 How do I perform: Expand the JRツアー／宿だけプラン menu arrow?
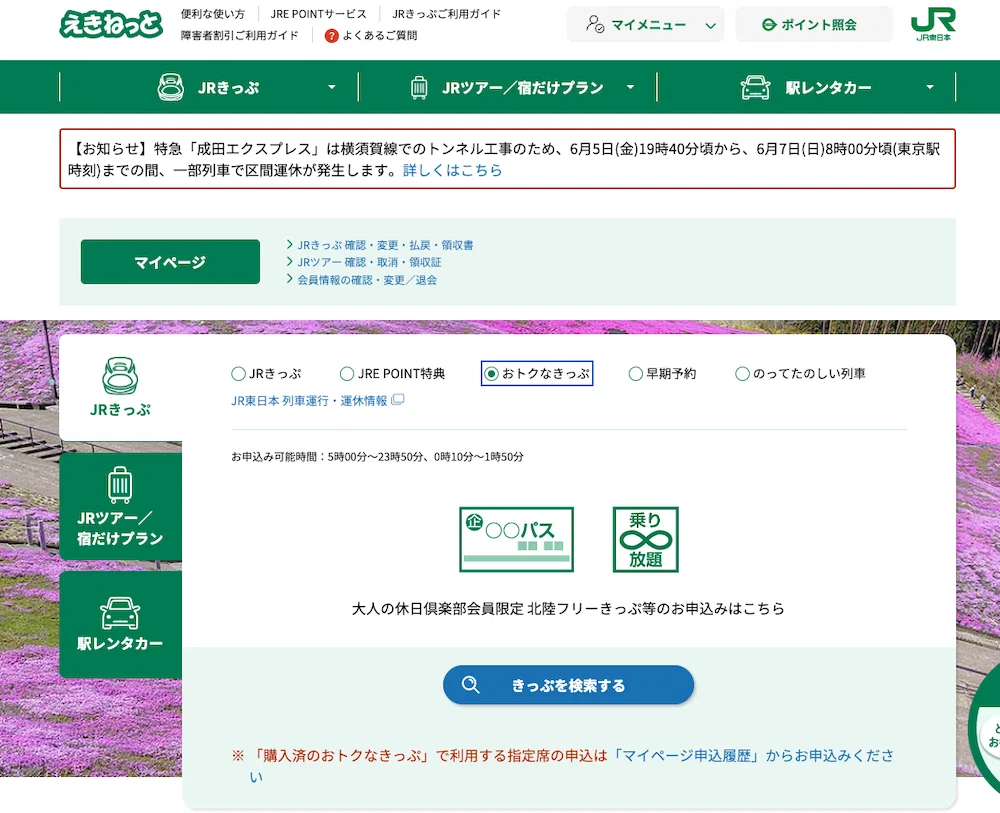(630, 87)
